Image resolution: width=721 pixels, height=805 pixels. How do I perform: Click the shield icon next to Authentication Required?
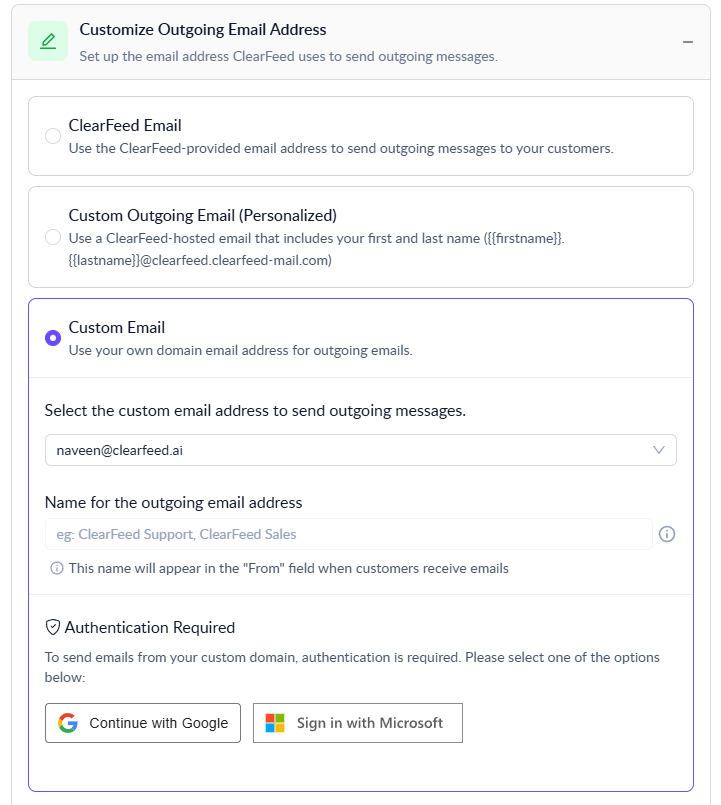pos(53,627)
